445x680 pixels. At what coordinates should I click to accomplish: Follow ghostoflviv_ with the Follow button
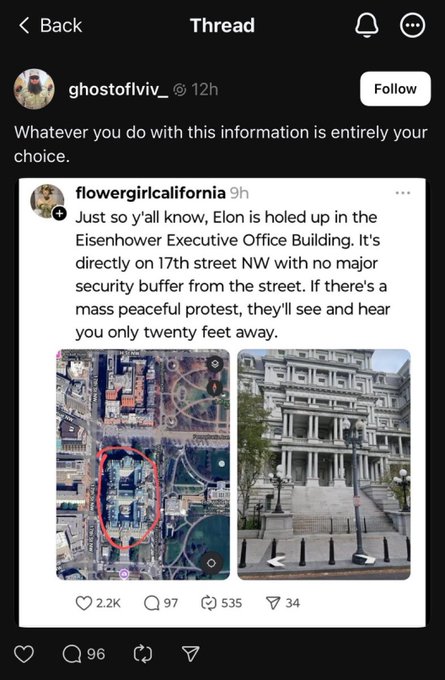395,89
